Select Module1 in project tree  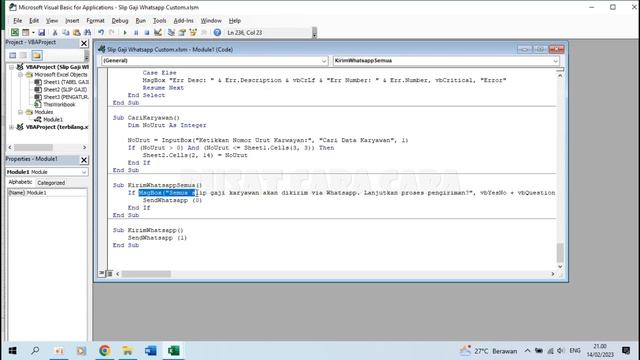click(49, 120)
